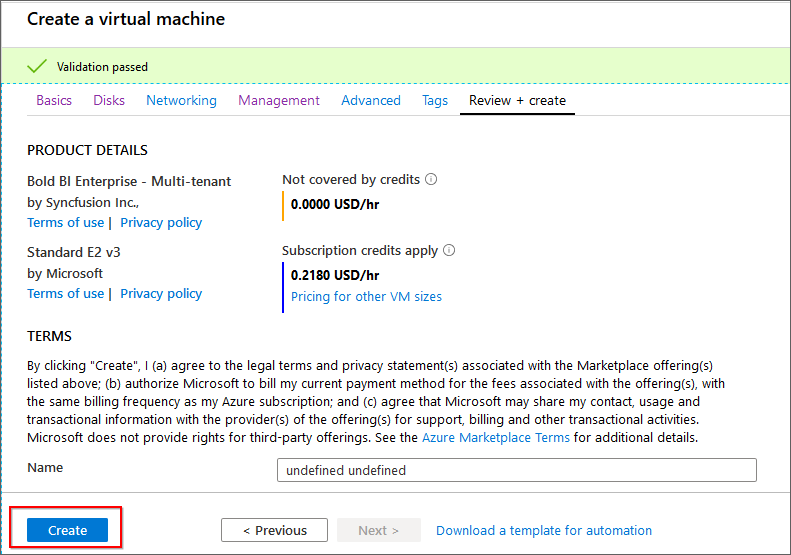Image resolution: width=791 pixels, height=555 pixels.
Task: Switch to the Disks tab
Action: pos(109,100)
